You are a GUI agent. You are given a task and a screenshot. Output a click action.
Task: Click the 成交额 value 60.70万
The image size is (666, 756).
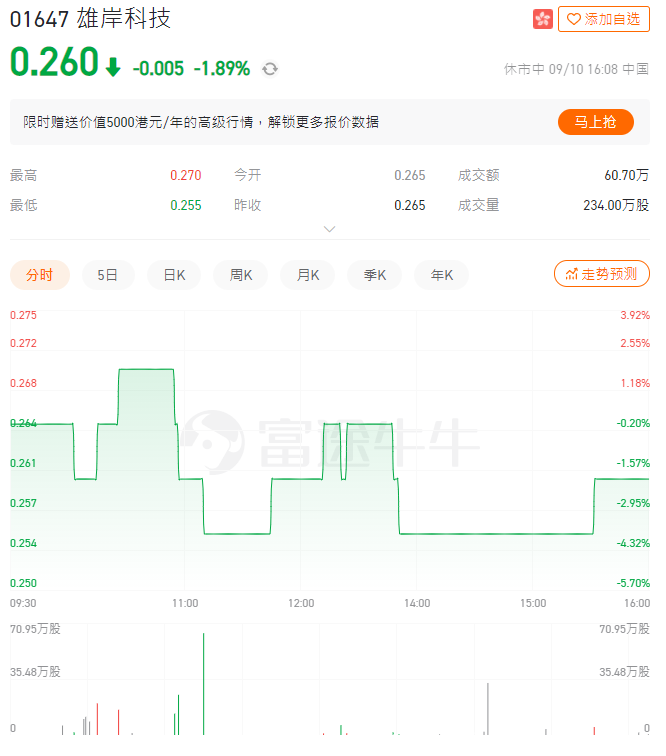[626, 175]
